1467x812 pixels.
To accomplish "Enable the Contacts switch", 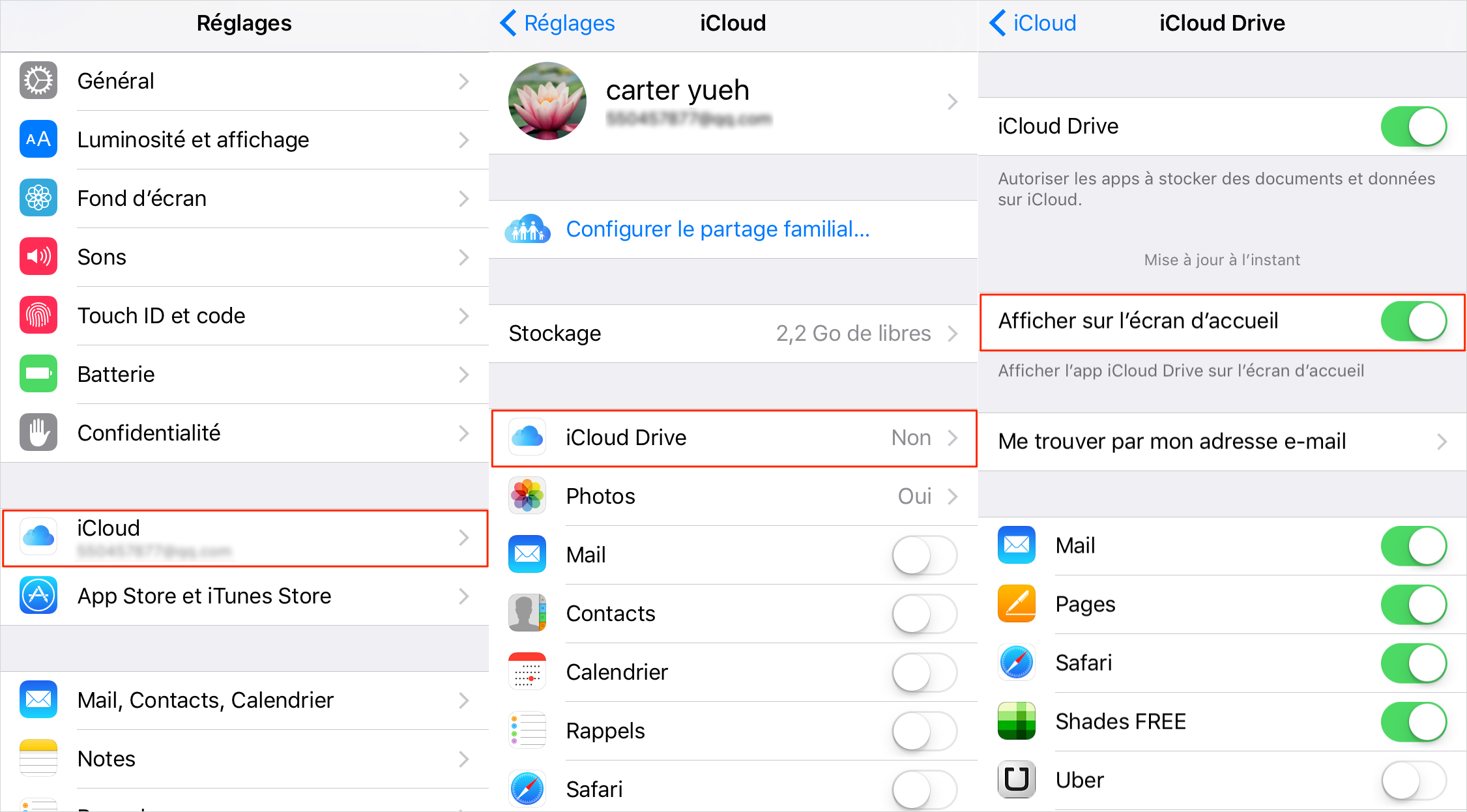I will pos(925,614).
